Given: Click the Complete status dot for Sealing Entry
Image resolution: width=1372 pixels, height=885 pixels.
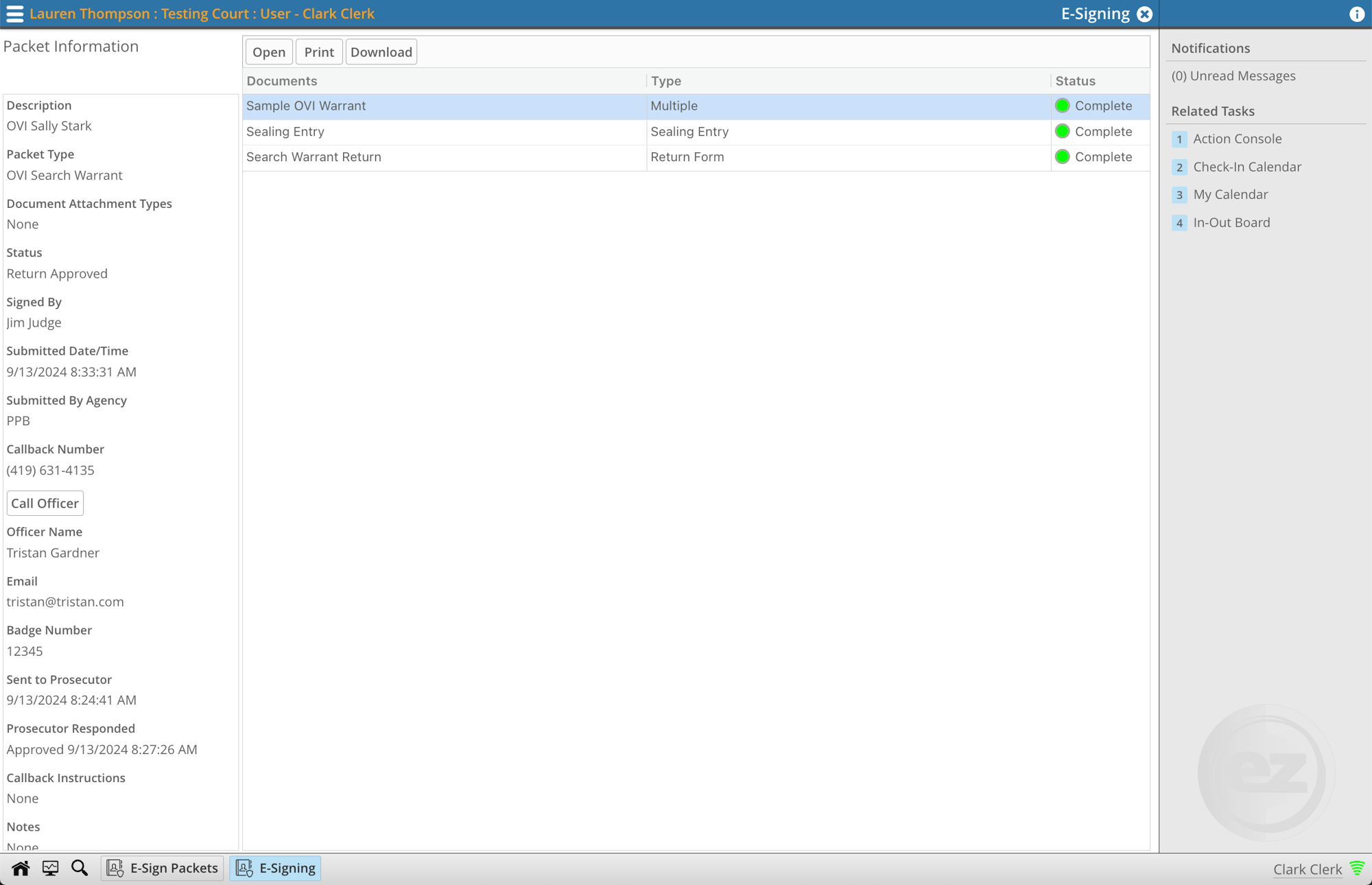Looking at the screenshot, I should [1063, 131].
